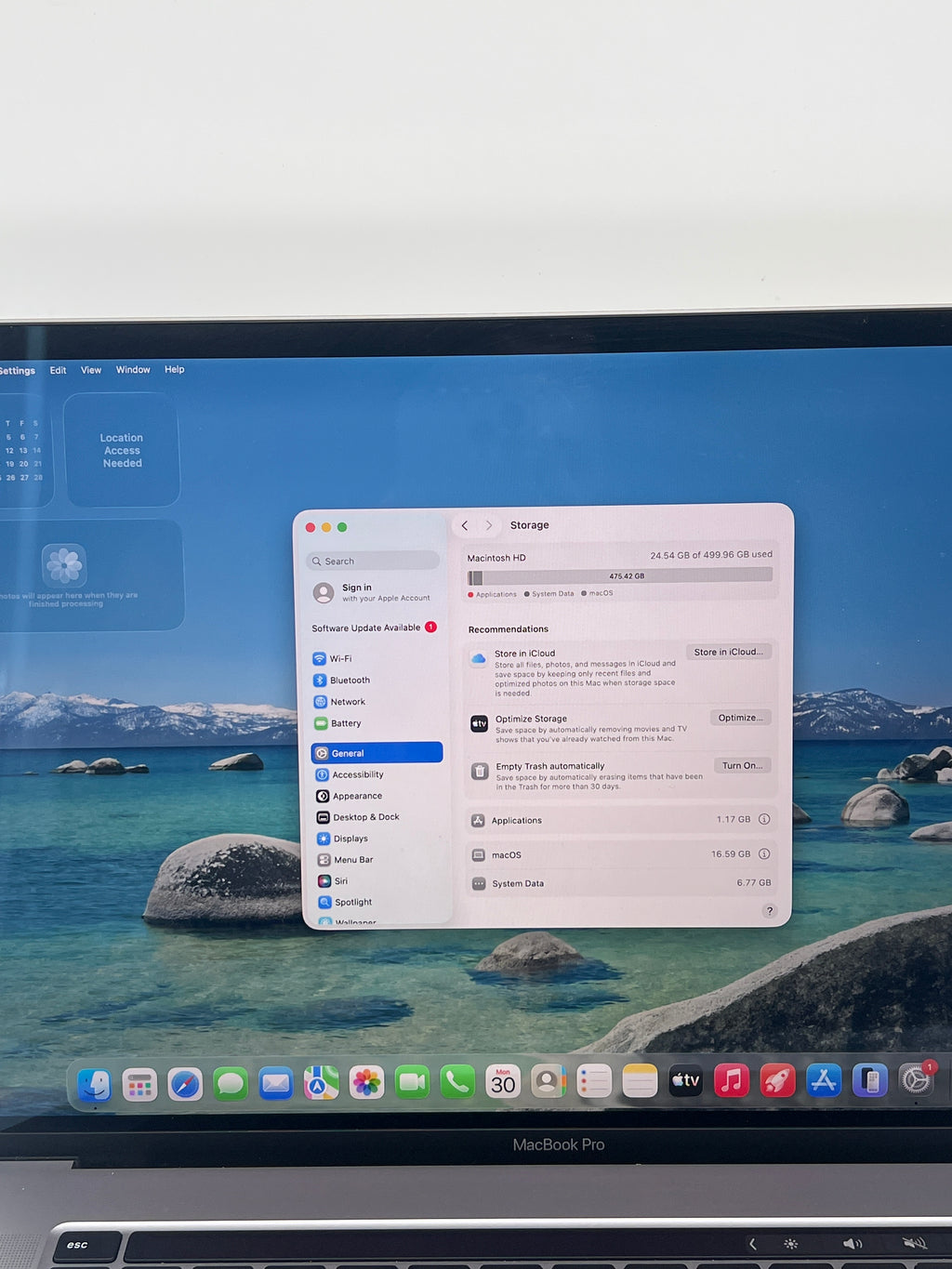Click the Turn On... button for Trash
Screen dimensions: 952x1269
tap(742, 765)
